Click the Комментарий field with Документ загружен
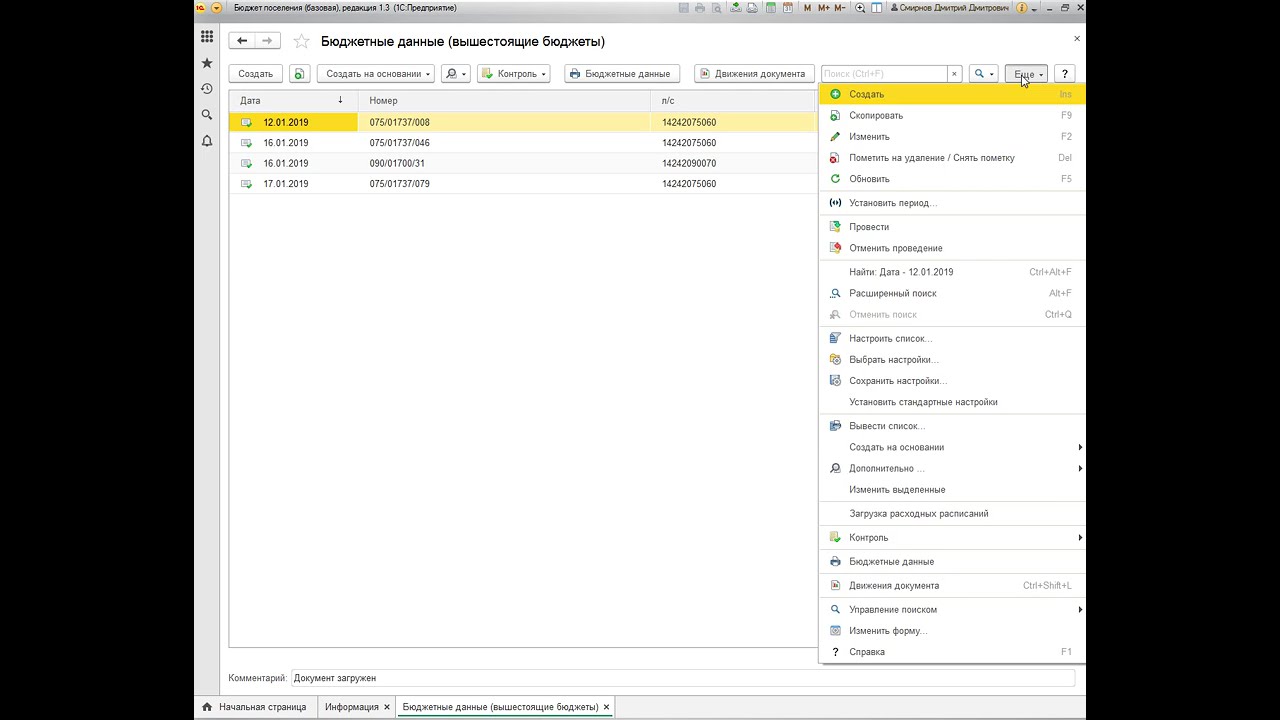This screenshot has width=1280, height=720. (683, 678)
